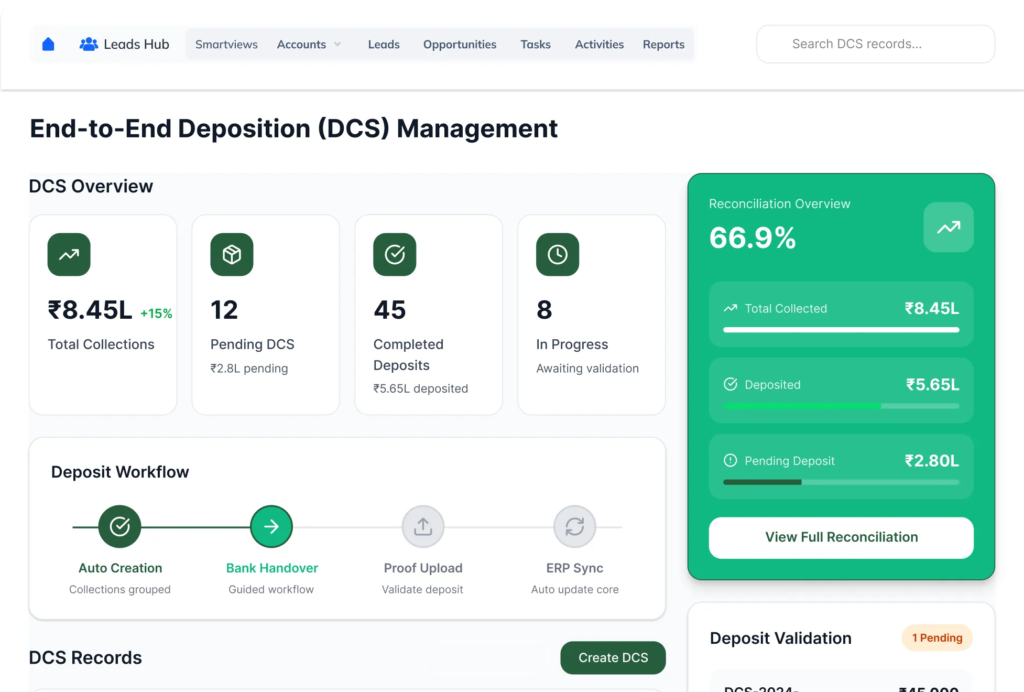This screenshot has height=692, width=1024.
Task: Open the Activities menu item
Action: (599, 44)
